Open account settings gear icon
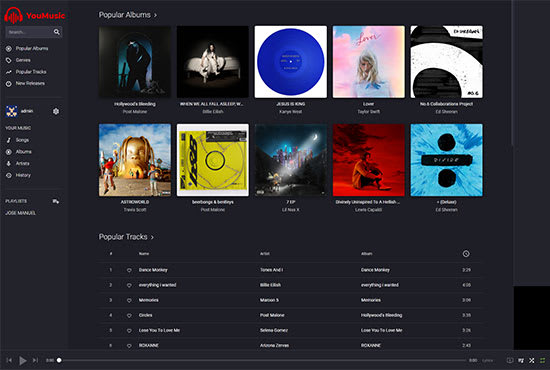 coord(56,111)
